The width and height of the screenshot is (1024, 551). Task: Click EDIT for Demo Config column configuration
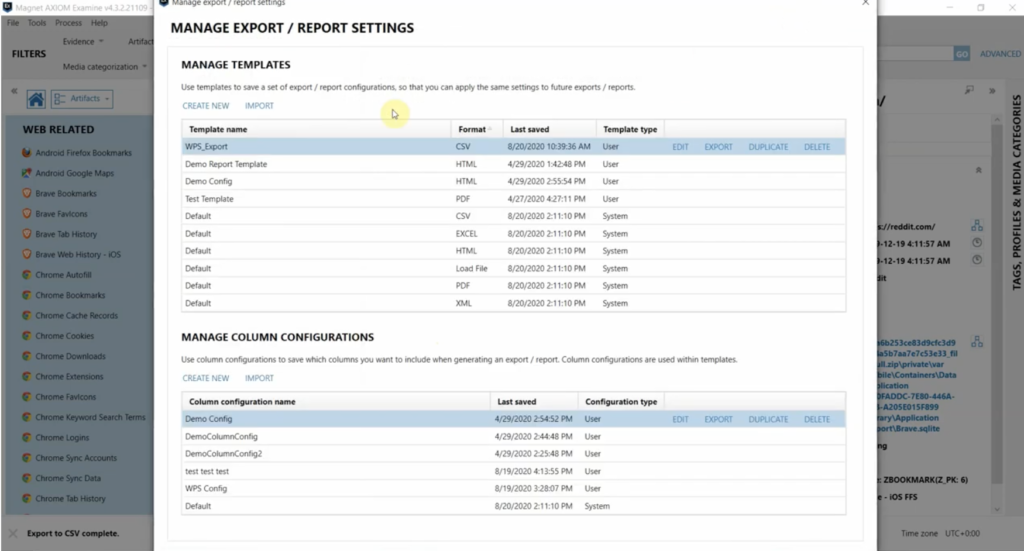(680, 419)
